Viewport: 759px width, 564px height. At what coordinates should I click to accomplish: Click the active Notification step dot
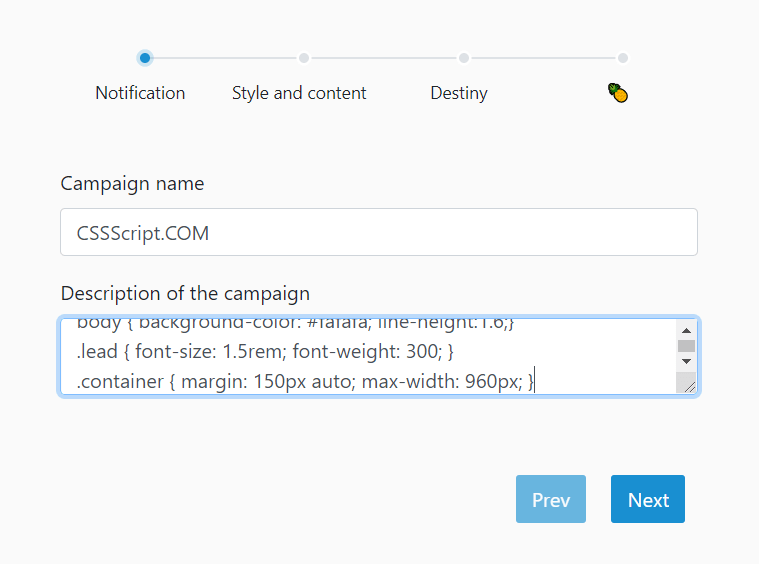tap(145, 58)
